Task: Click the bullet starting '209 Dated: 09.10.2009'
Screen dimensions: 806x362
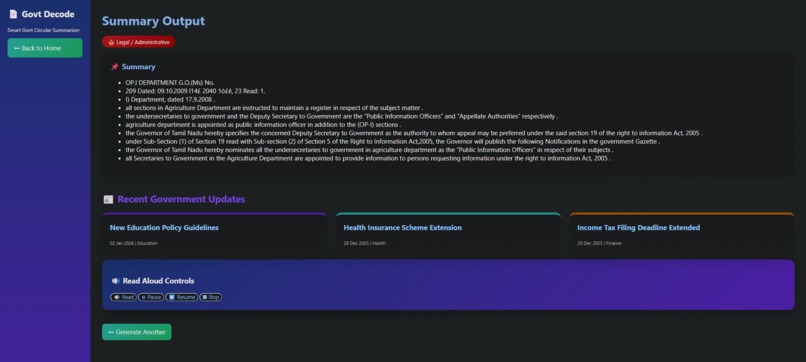Action: 195,91
